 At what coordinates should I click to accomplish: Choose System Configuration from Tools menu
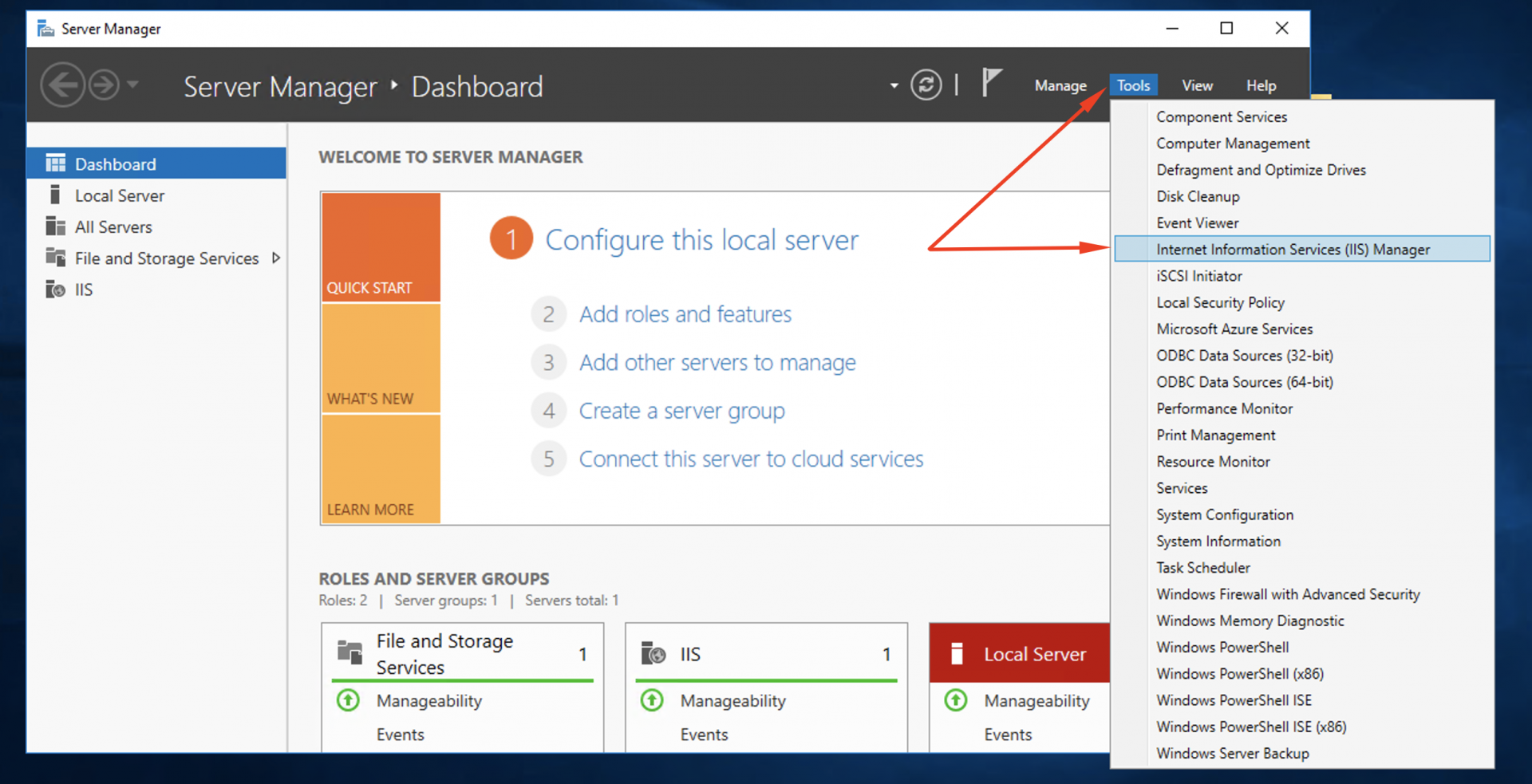(x=1302, y=514)
